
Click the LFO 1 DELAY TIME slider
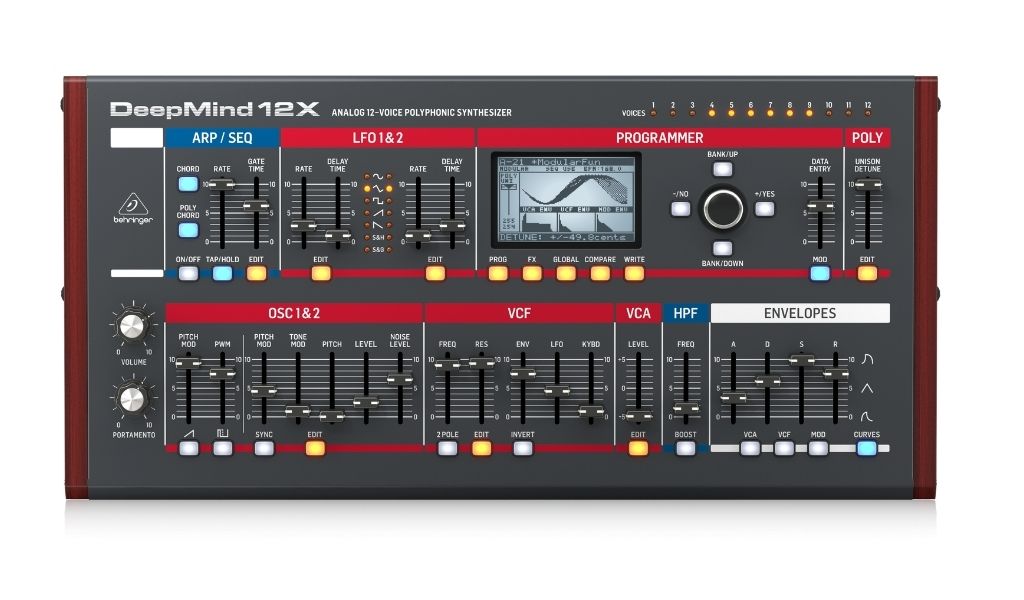pyautogui.click(x=338, y=212)
